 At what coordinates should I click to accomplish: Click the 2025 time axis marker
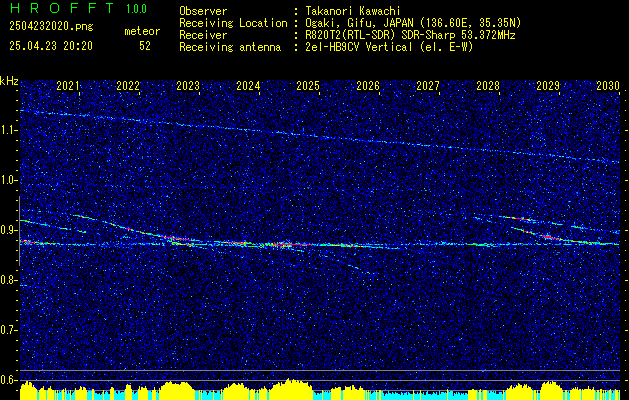pyautogui.click(x=308, y=85)
